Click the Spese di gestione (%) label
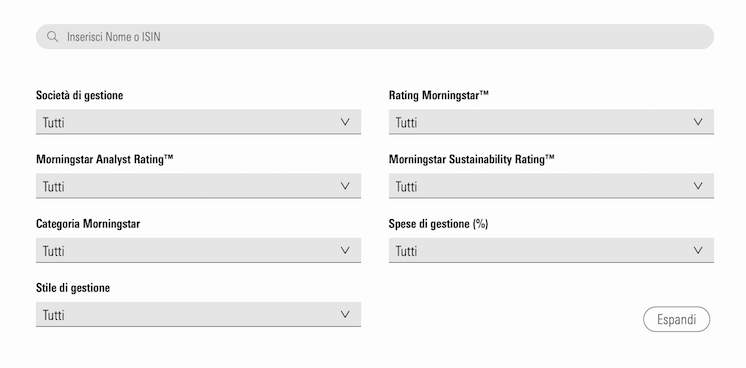 click(x=438, y=224)
